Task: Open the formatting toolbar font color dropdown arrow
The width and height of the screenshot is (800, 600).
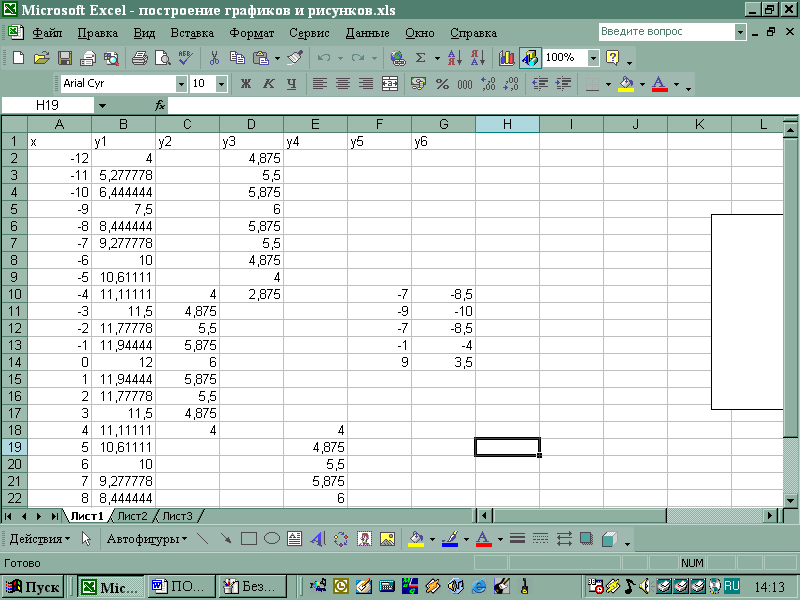Action: tap(677, 84)
